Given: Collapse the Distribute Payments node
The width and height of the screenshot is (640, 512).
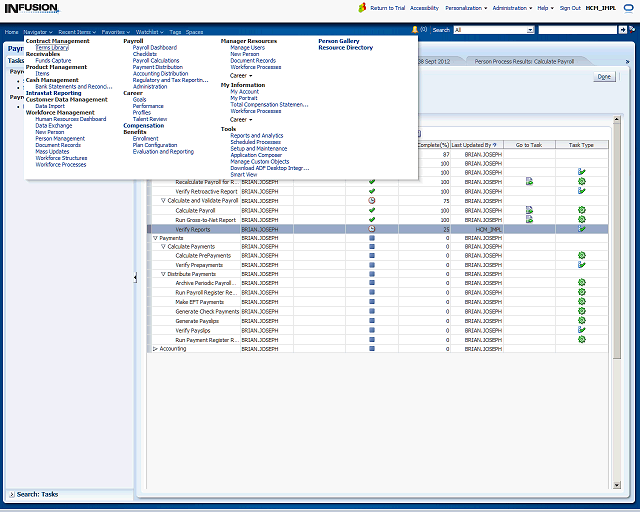Looking at the screenshot, I should point(163,274).
